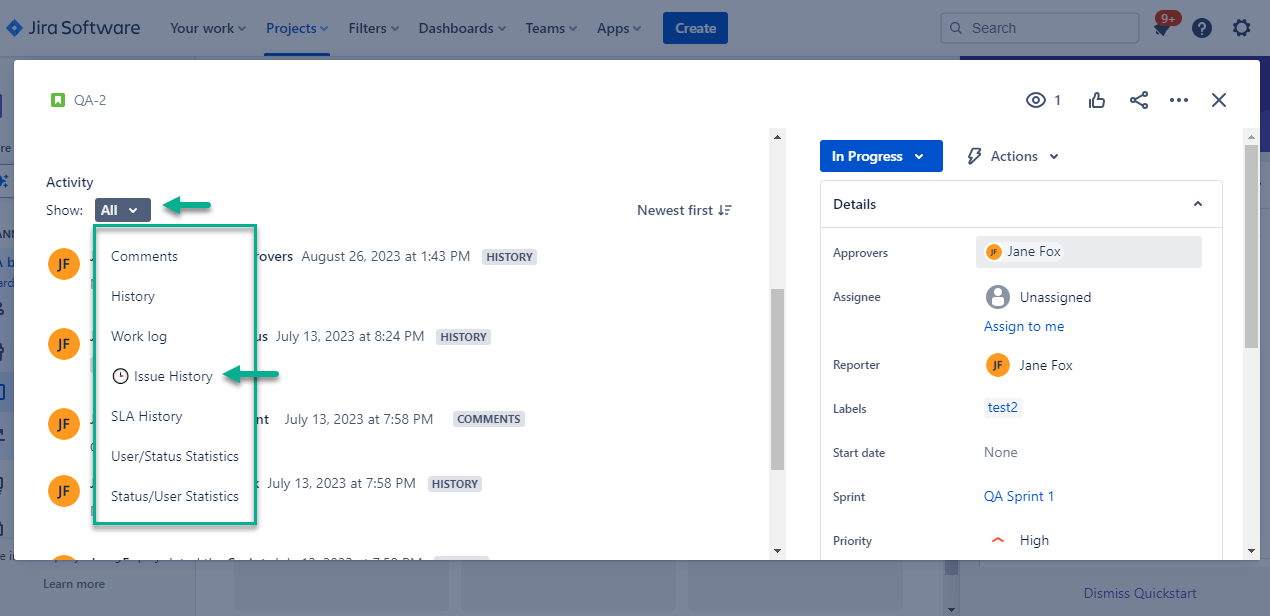This screenshot has height=616, width=1270.
Task: Open the Show All filter dropdown
Action: 122,210
